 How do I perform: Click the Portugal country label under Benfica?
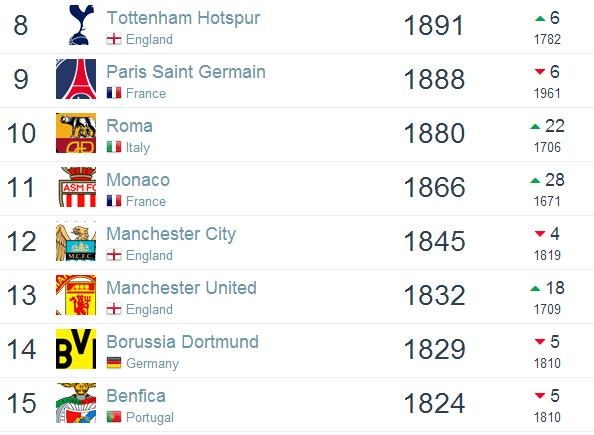point(150,417)
